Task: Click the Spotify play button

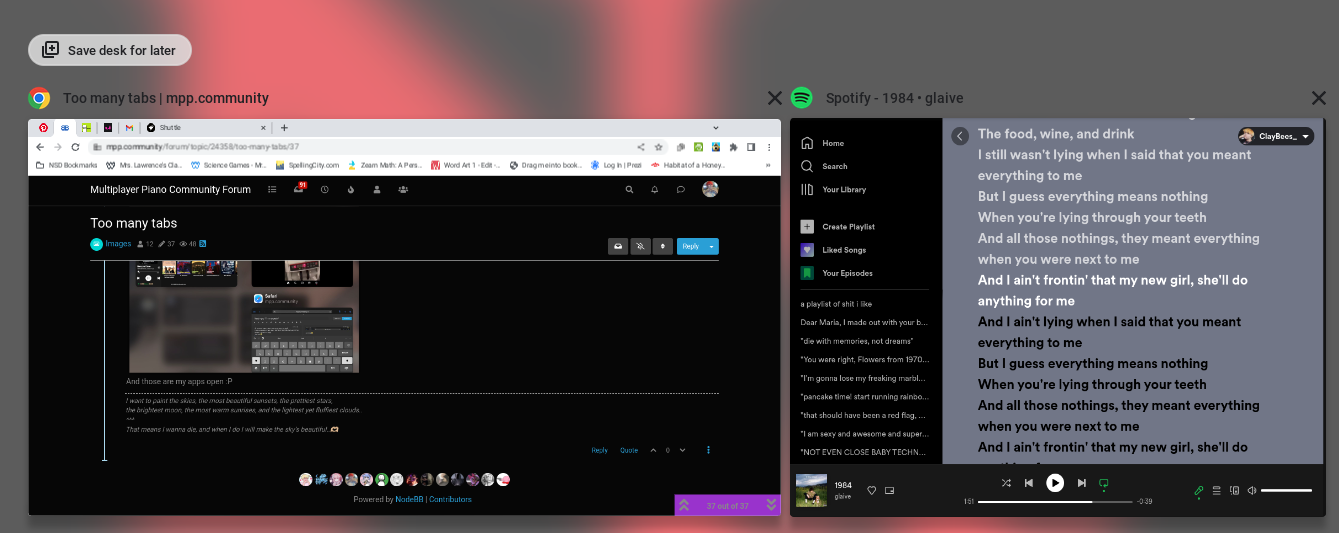Action: 1055,483
